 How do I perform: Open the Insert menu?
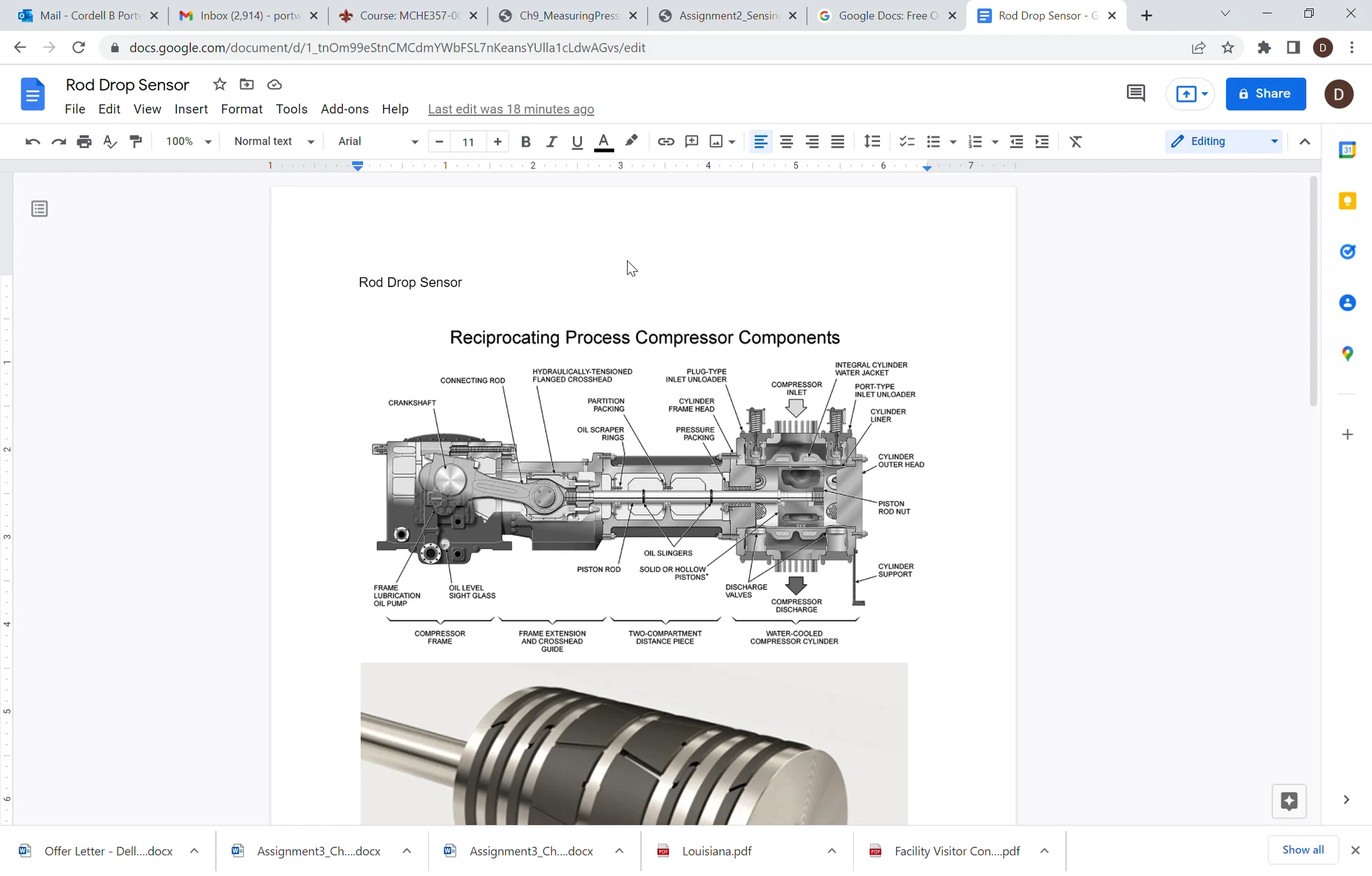(x=191, y=109)
